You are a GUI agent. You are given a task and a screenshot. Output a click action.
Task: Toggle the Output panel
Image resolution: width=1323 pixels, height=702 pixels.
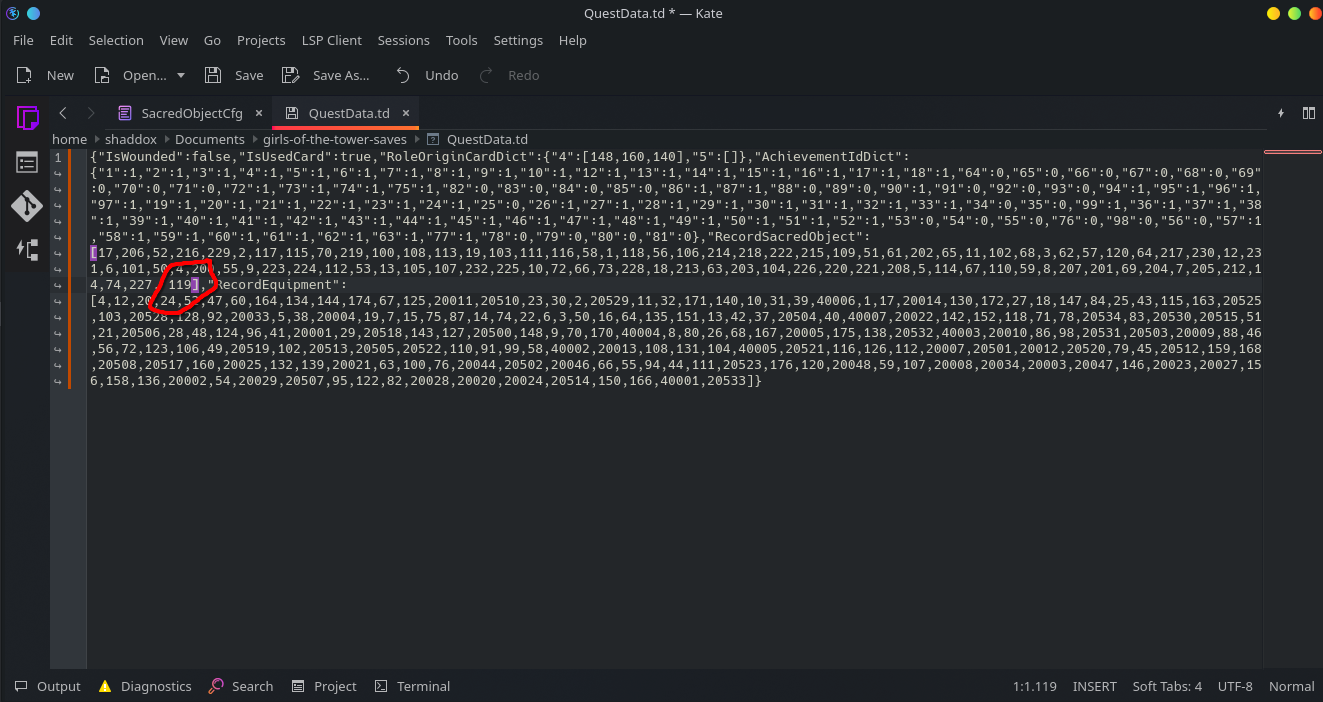tap(47, 686)
